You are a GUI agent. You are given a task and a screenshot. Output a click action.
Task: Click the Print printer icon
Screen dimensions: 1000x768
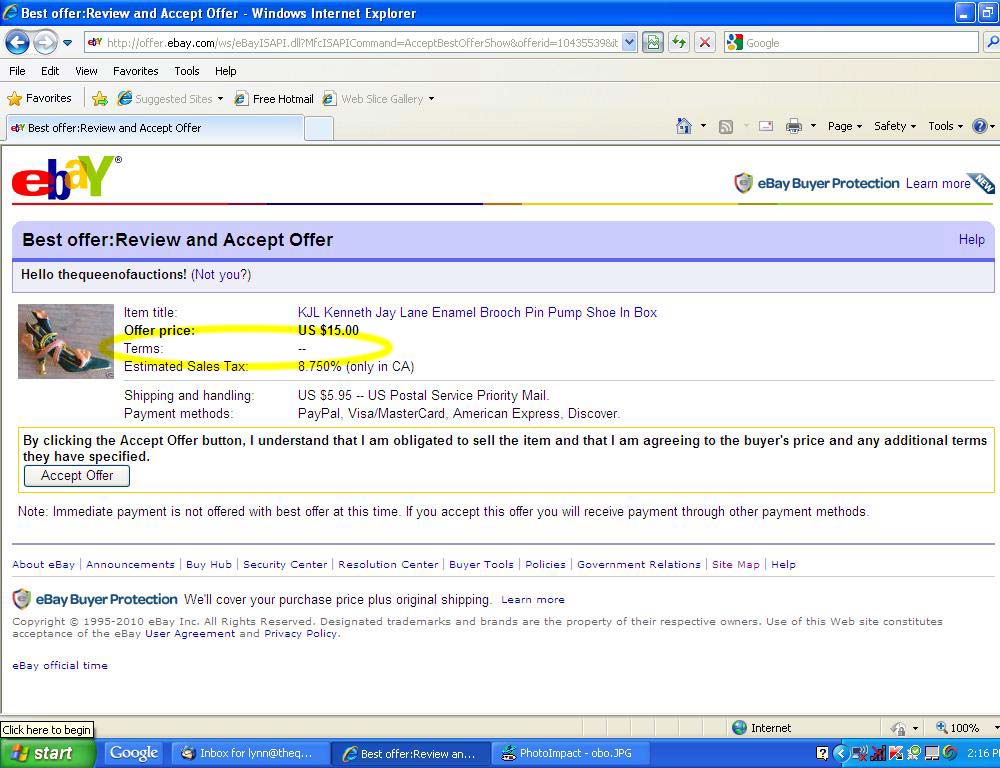pos(793,126)
